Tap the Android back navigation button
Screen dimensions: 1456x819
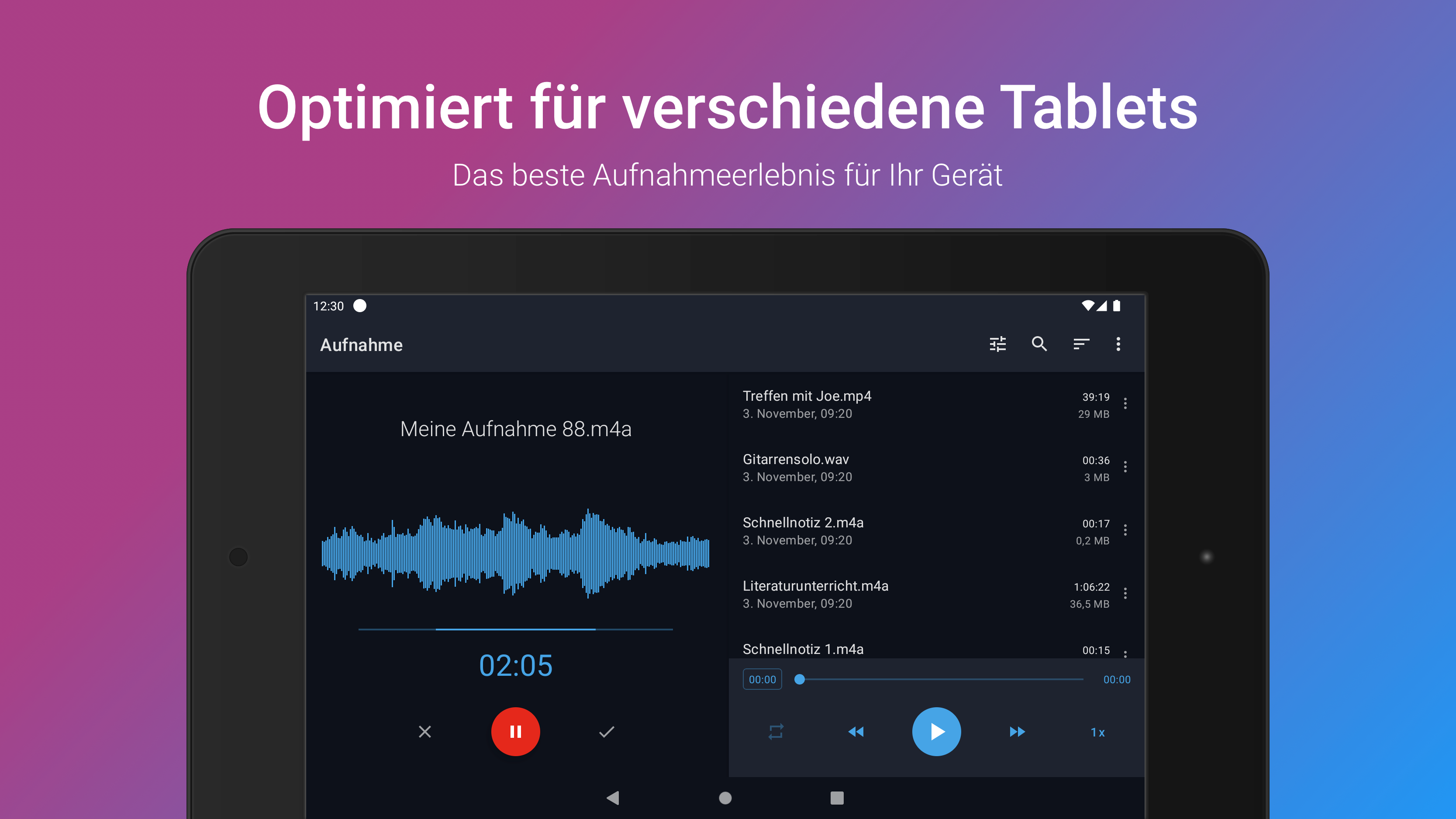click(x=613, y=798)
